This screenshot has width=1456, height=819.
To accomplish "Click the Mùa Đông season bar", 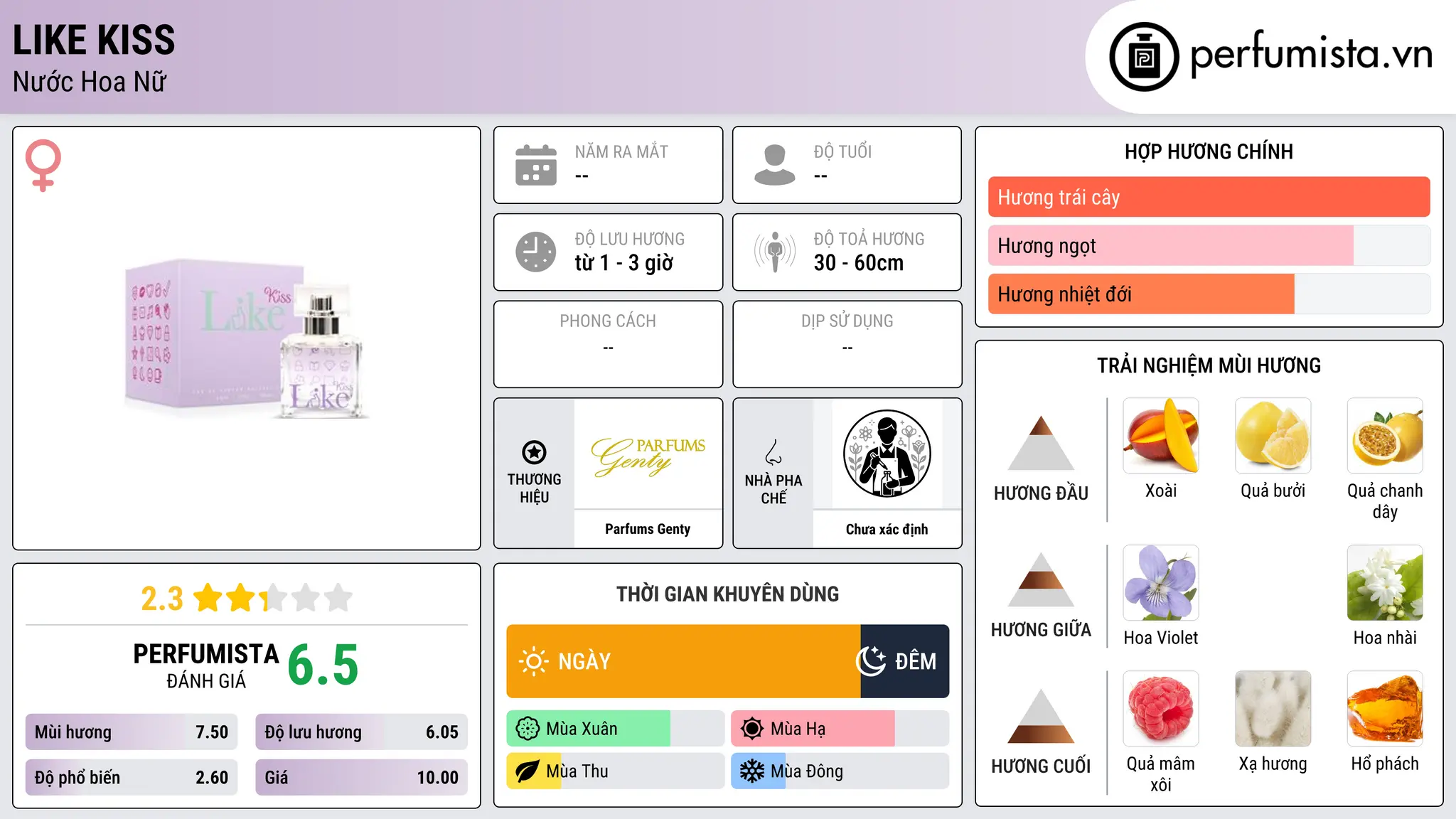I will pos(840,771).
